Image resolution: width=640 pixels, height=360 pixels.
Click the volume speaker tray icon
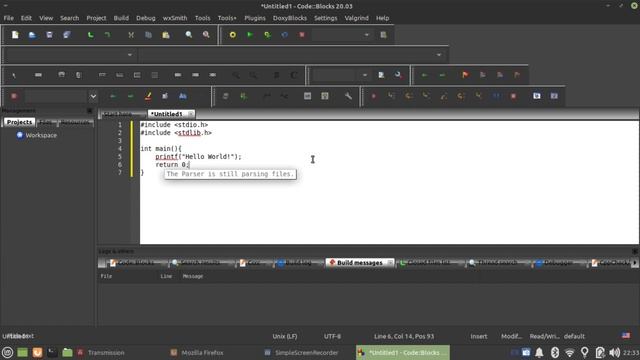click(x=614, y=352)
